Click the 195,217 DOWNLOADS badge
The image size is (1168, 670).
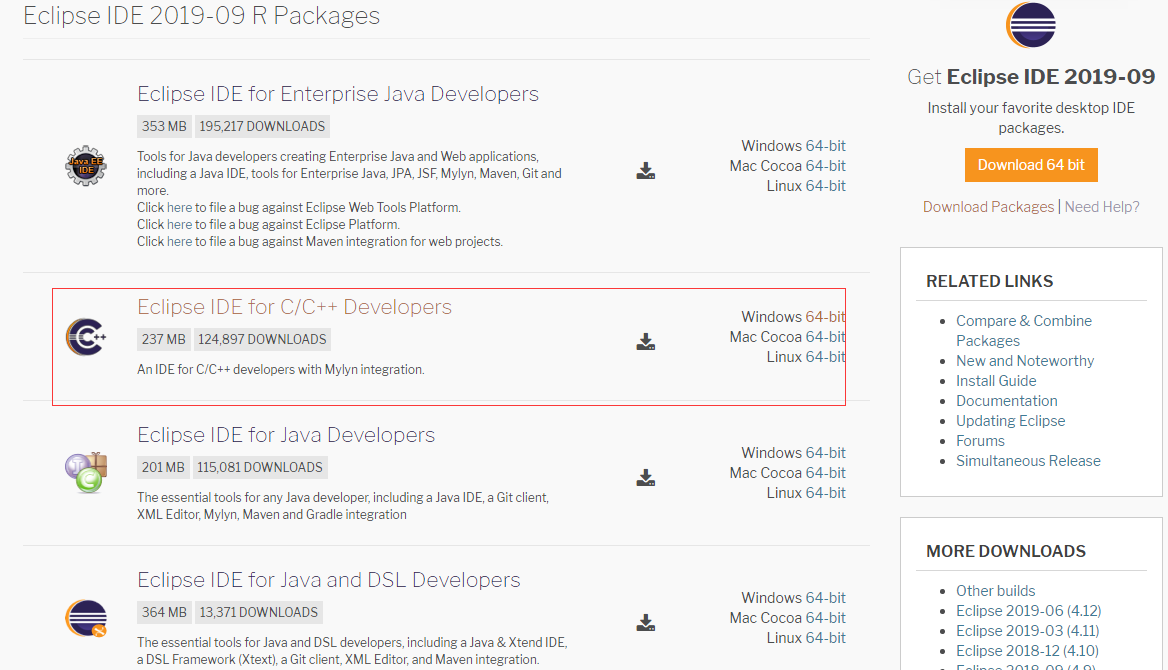262,127
